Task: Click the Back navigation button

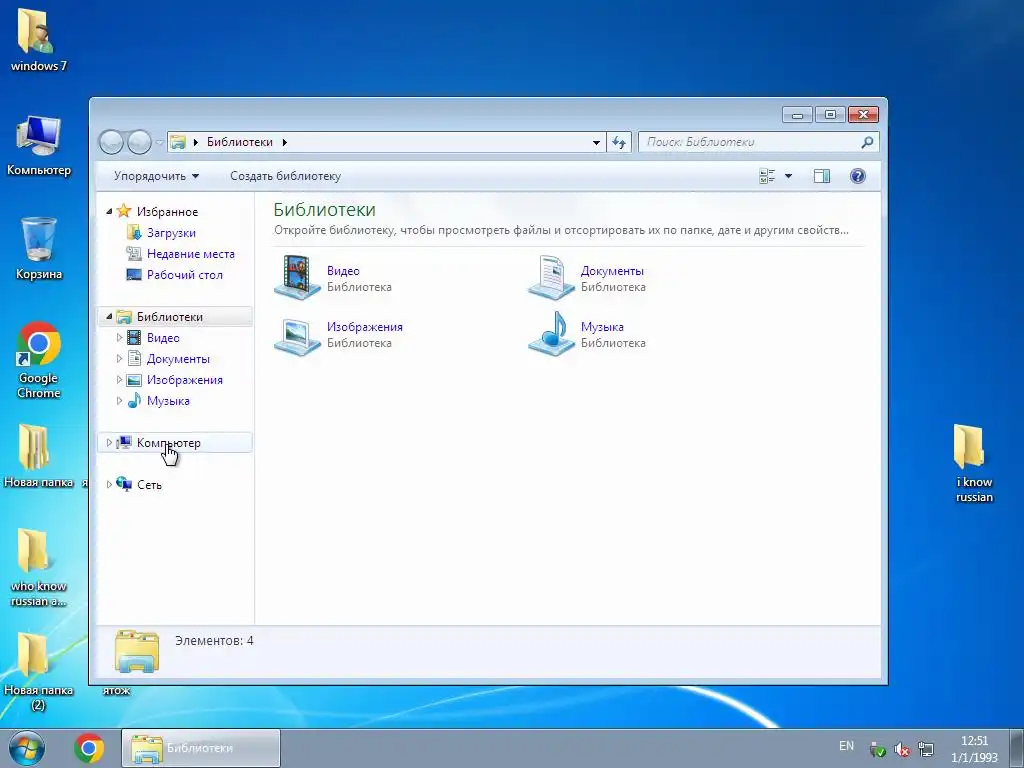Action: 112,142
